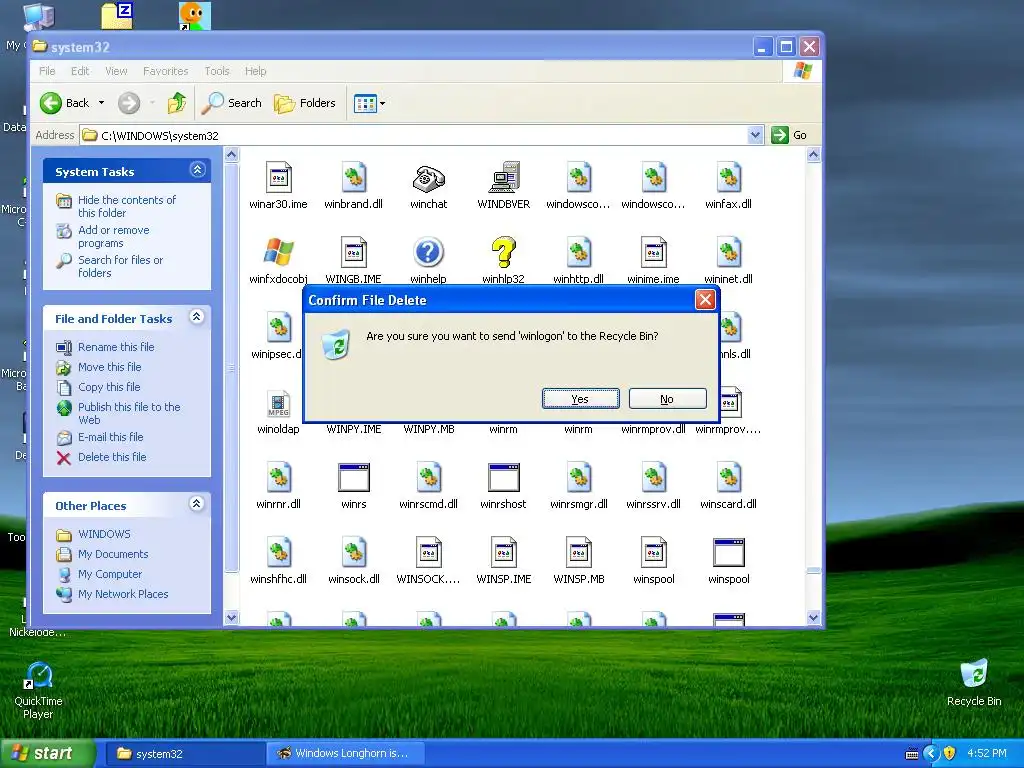Select the winar30.ime file icon
The image size is (1024, 768).
pos(279,177)
